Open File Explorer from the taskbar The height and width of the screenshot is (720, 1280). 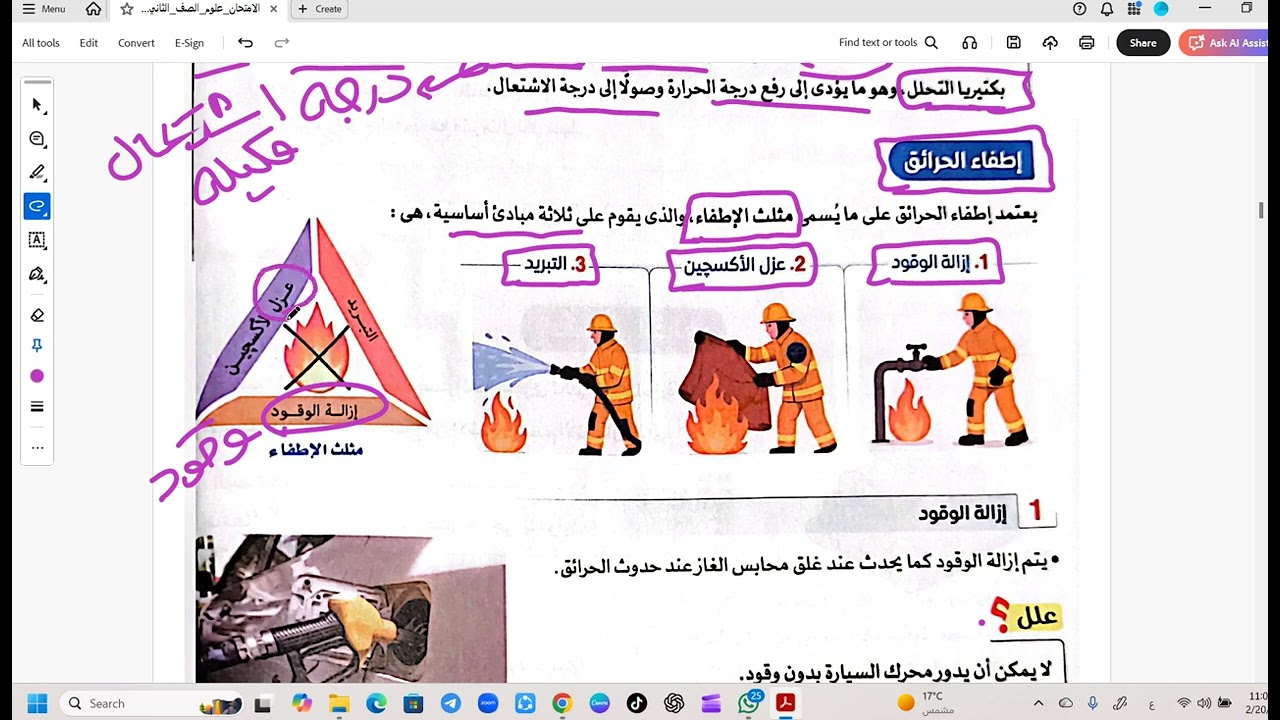pos(339,703)
